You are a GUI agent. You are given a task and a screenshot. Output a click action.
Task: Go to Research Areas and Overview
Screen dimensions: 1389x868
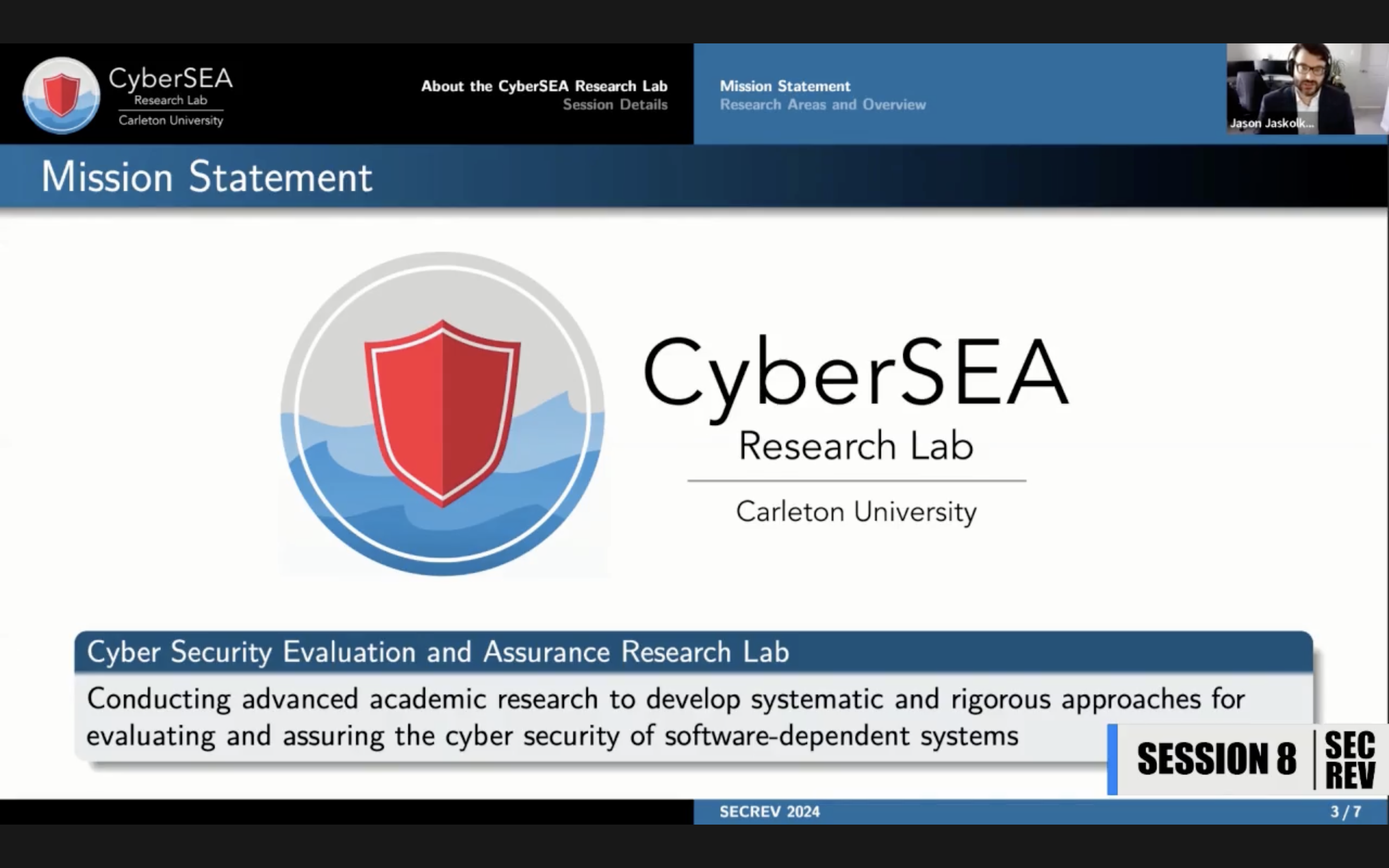823,105
